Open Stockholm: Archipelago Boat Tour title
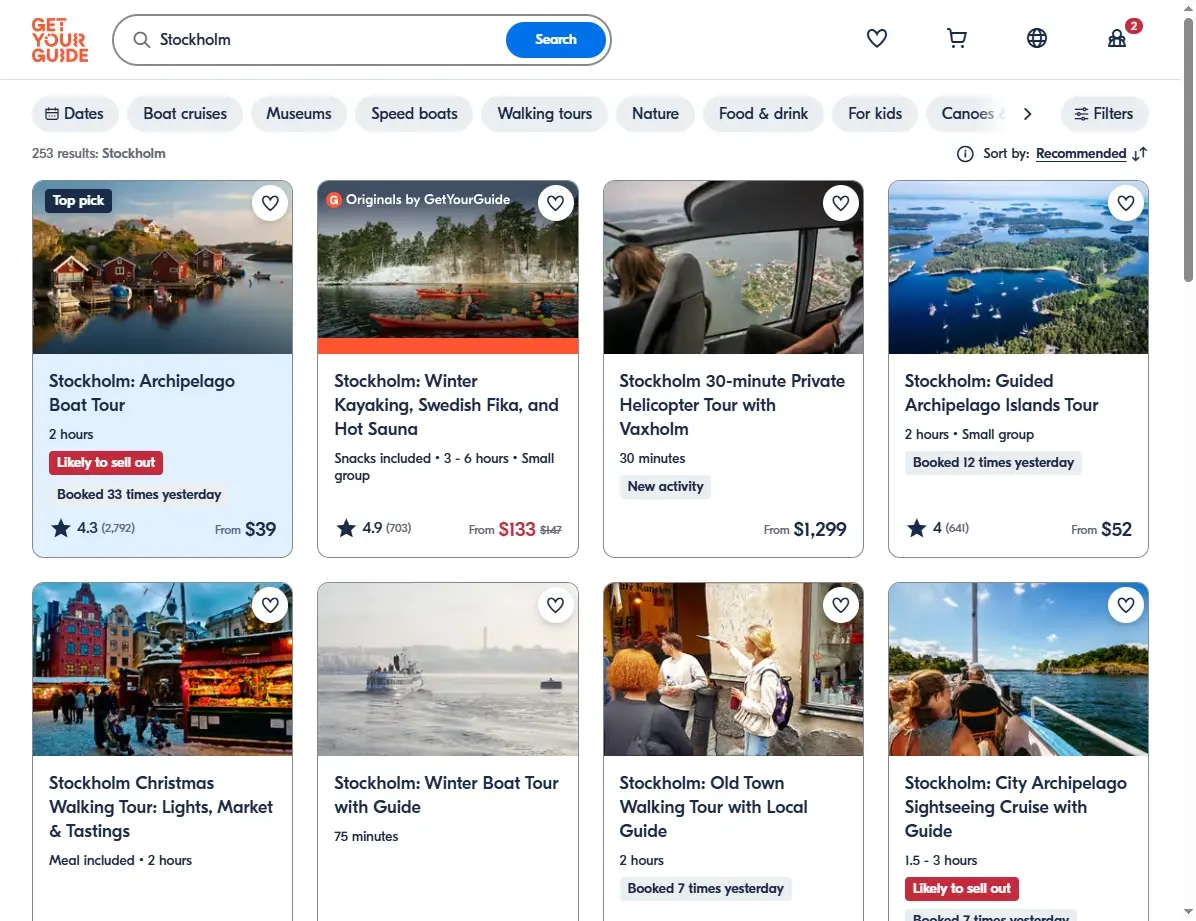 (x=142, y=393)
